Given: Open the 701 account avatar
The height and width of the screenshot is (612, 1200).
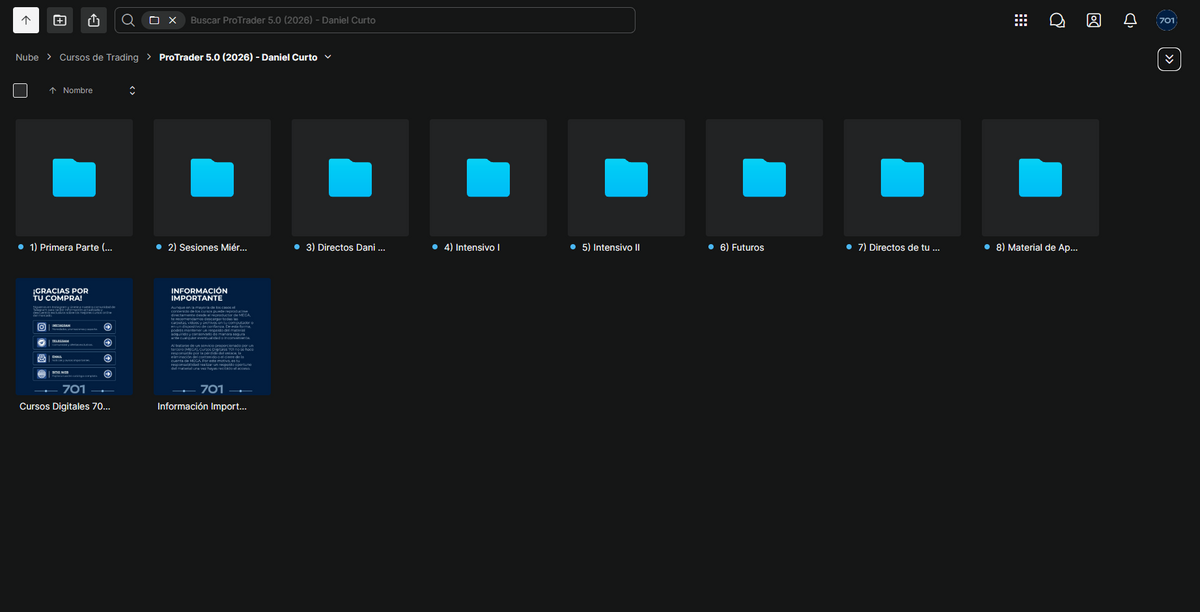Looking at the screenshot, I should [1167, 20].
